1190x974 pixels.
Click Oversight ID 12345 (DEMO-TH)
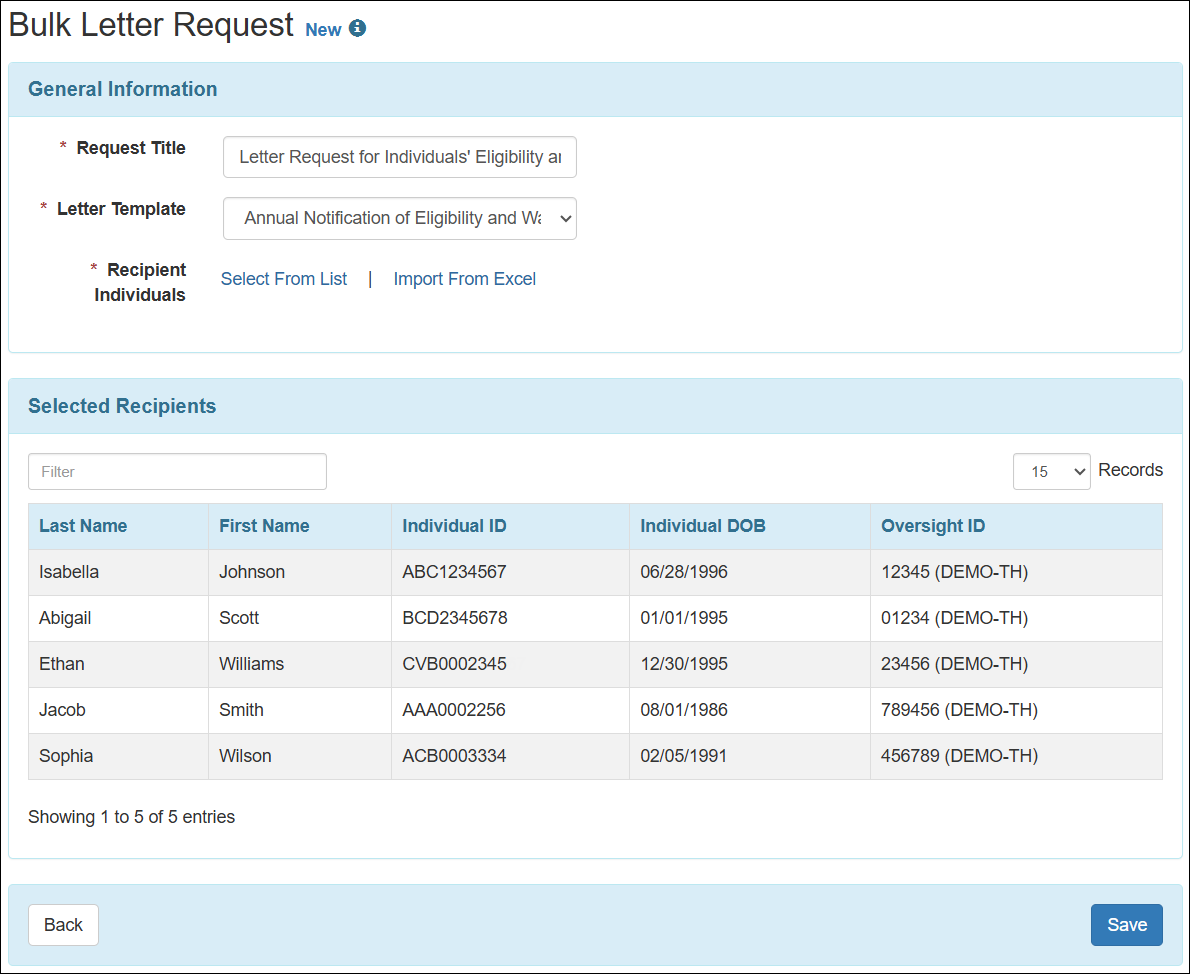(x=1016, y=572)
